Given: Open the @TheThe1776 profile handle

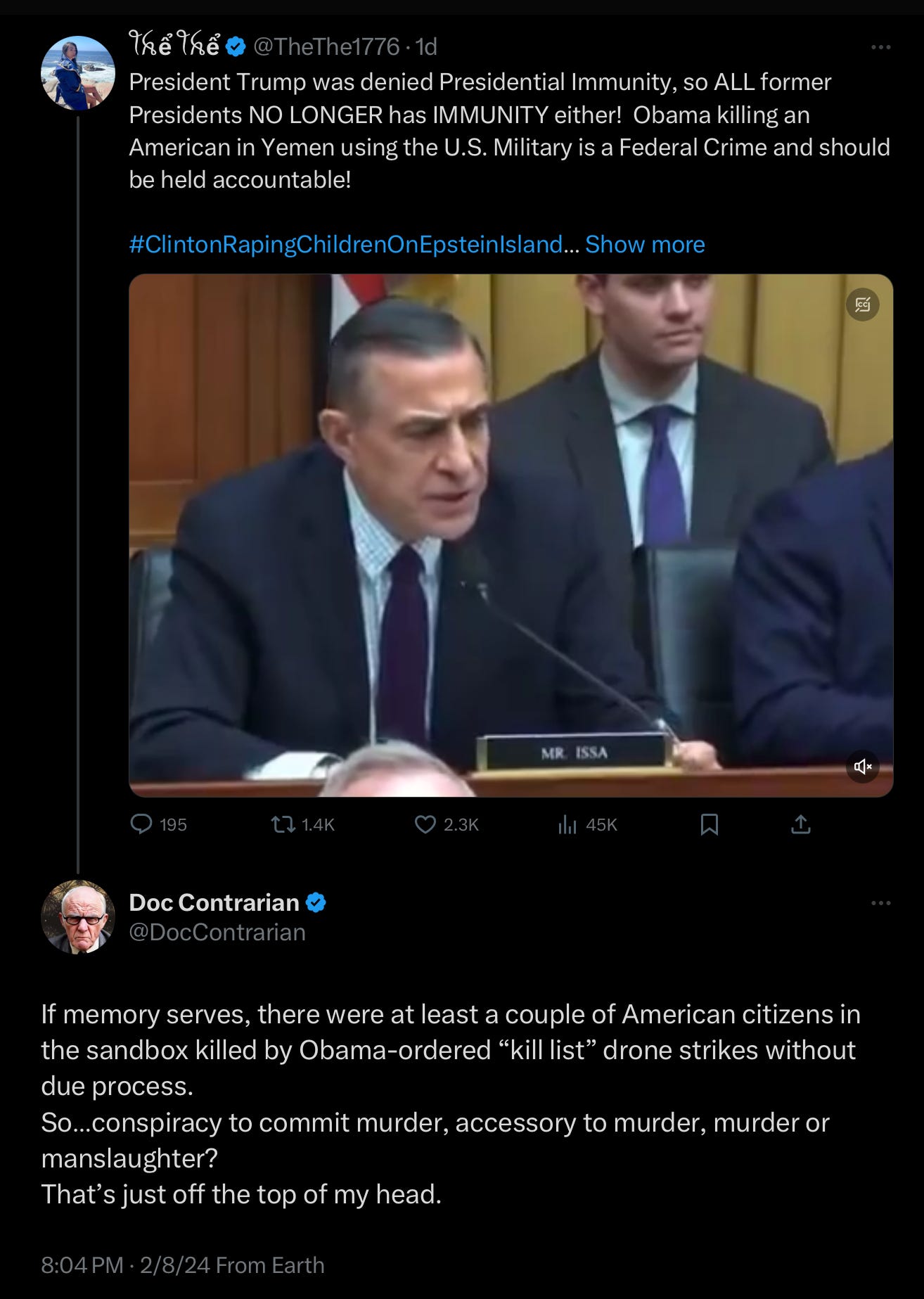Looking at the screenshot, I should [x=326, y=47].
